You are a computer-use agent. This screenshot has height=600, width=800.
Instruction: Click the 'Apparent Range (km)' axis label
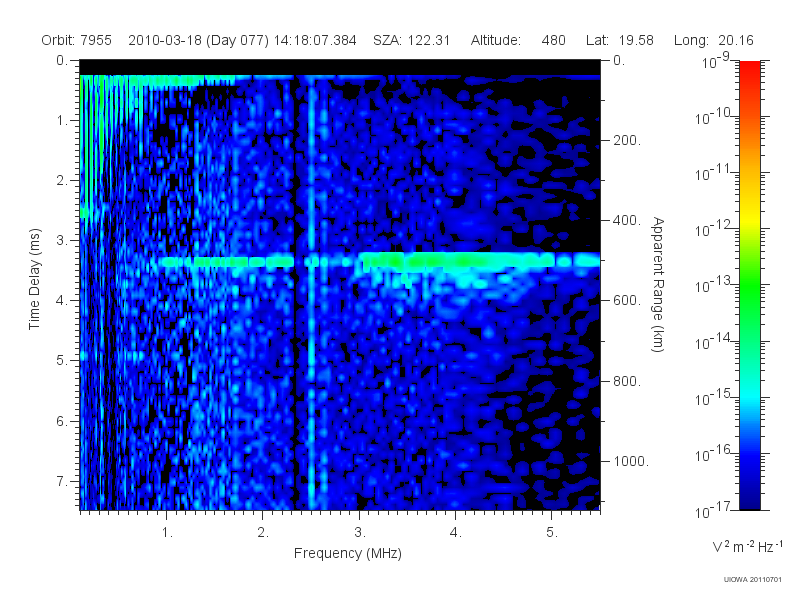point(658,285)
